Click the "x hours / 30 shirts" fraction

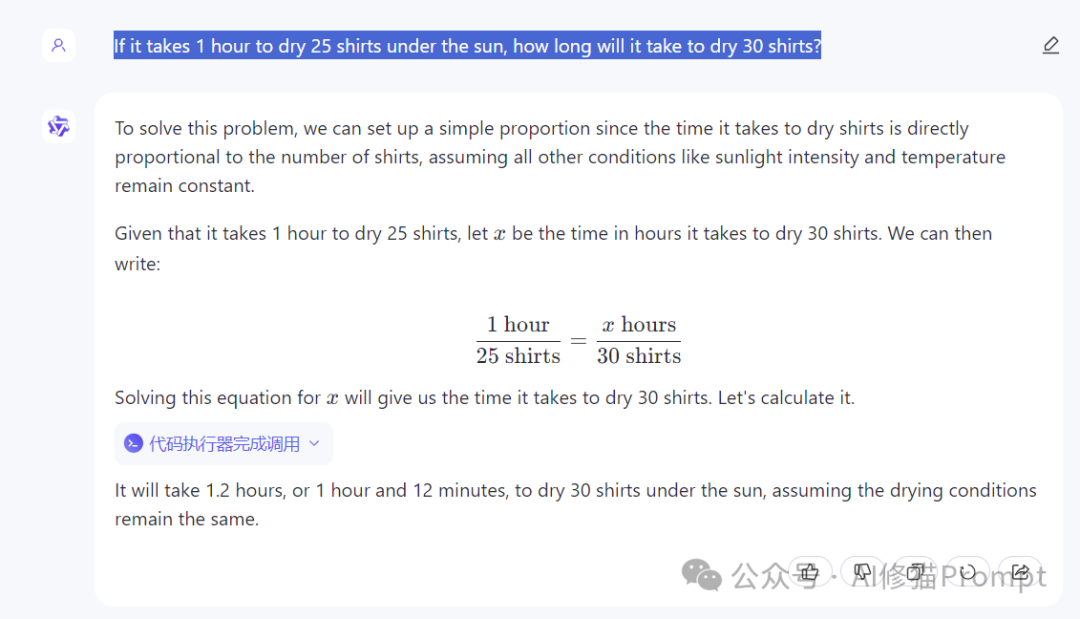pos(639,340)
